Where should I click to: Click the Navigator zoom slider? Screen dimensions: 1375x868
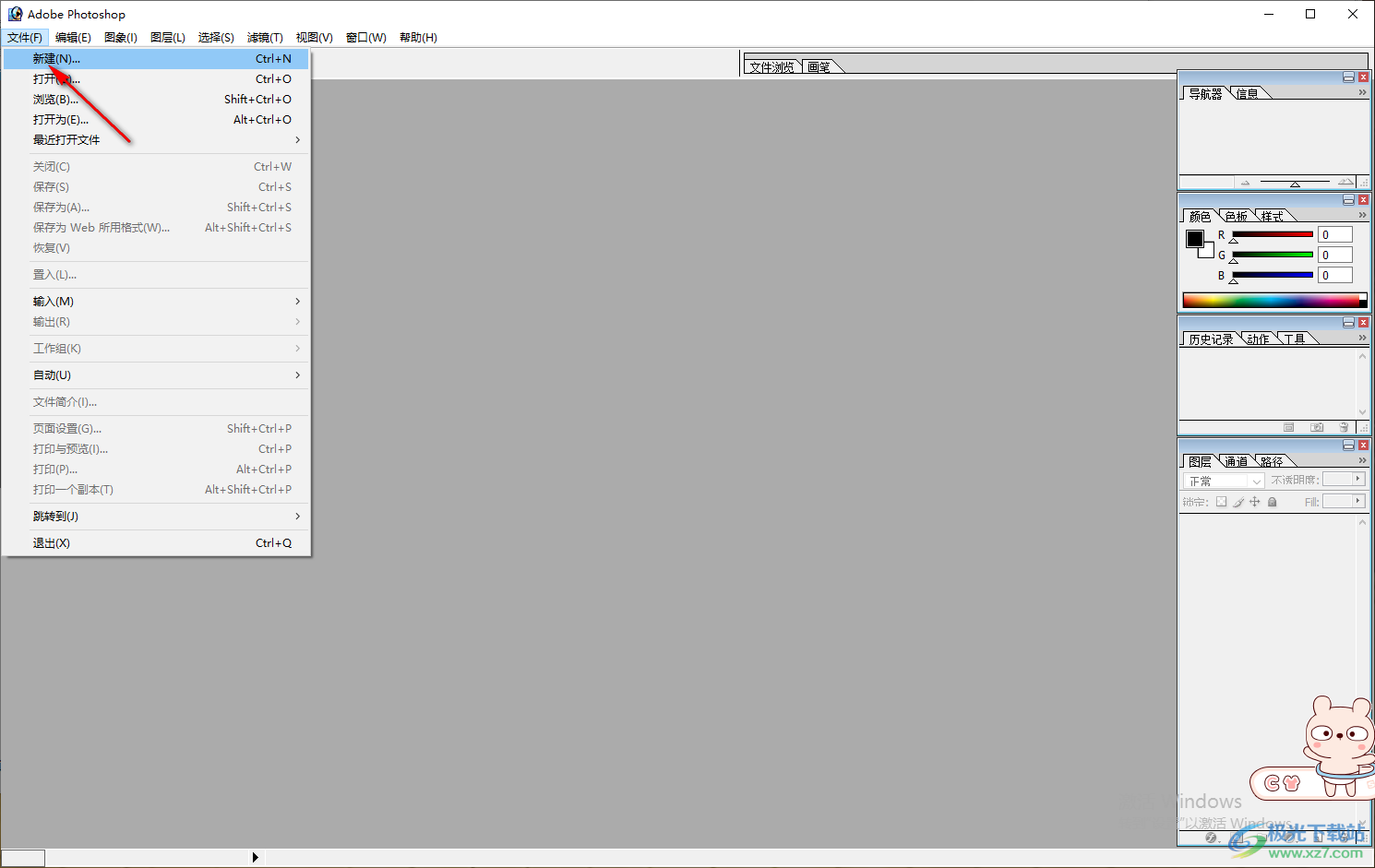pyautogui.click(x=1295, y=183)
